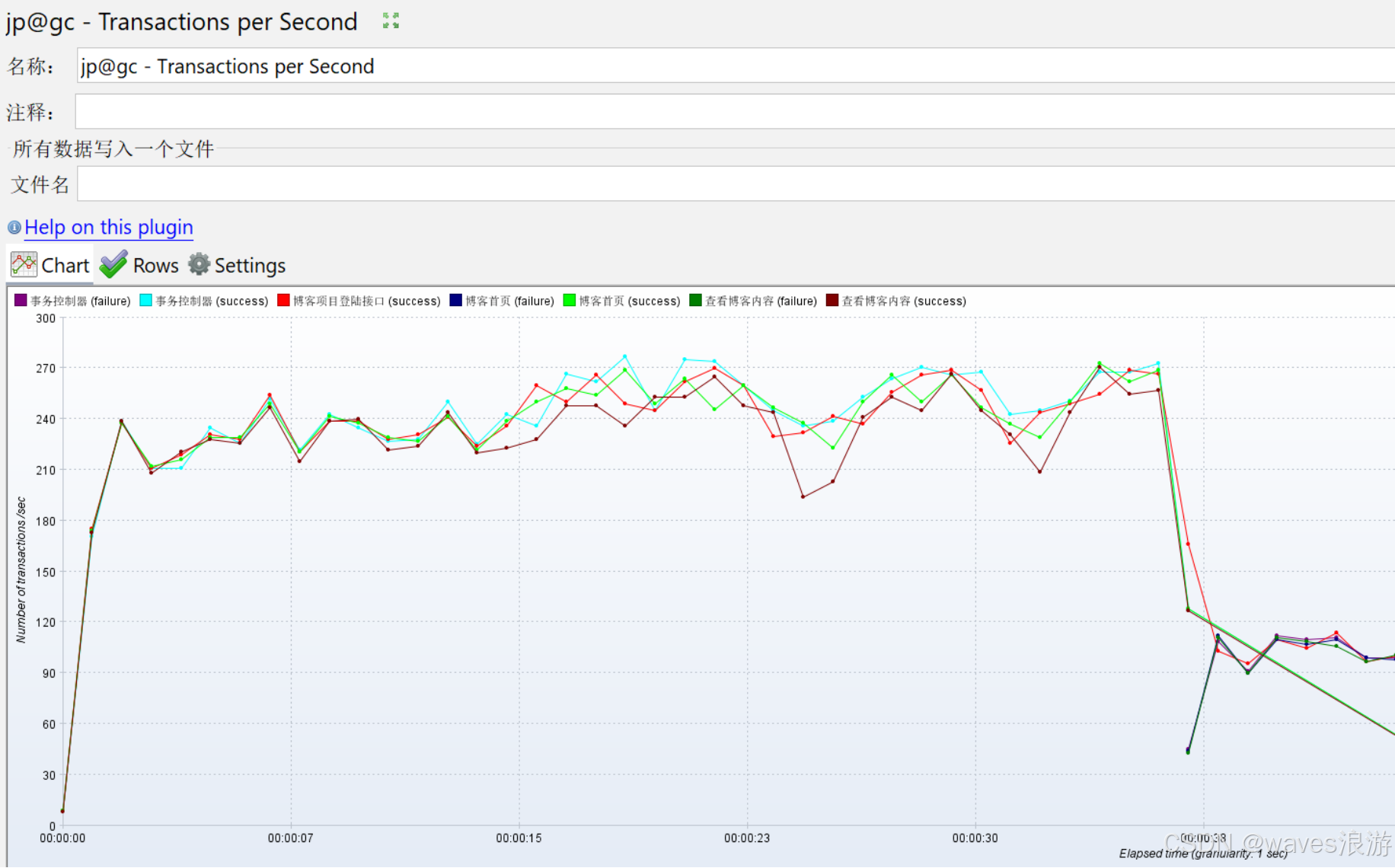Click the Number of transactions/sec axis title
Image resolution: width=1395 pixels, height=868 pixels.
21,570
